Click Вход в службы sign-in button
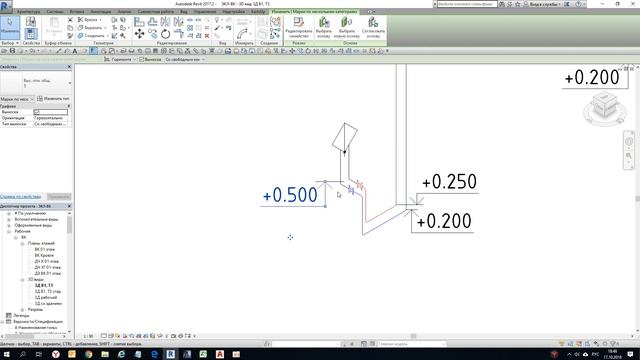This screenshot has height=360, width=640. pyautogui.click(x=542, y=4)
